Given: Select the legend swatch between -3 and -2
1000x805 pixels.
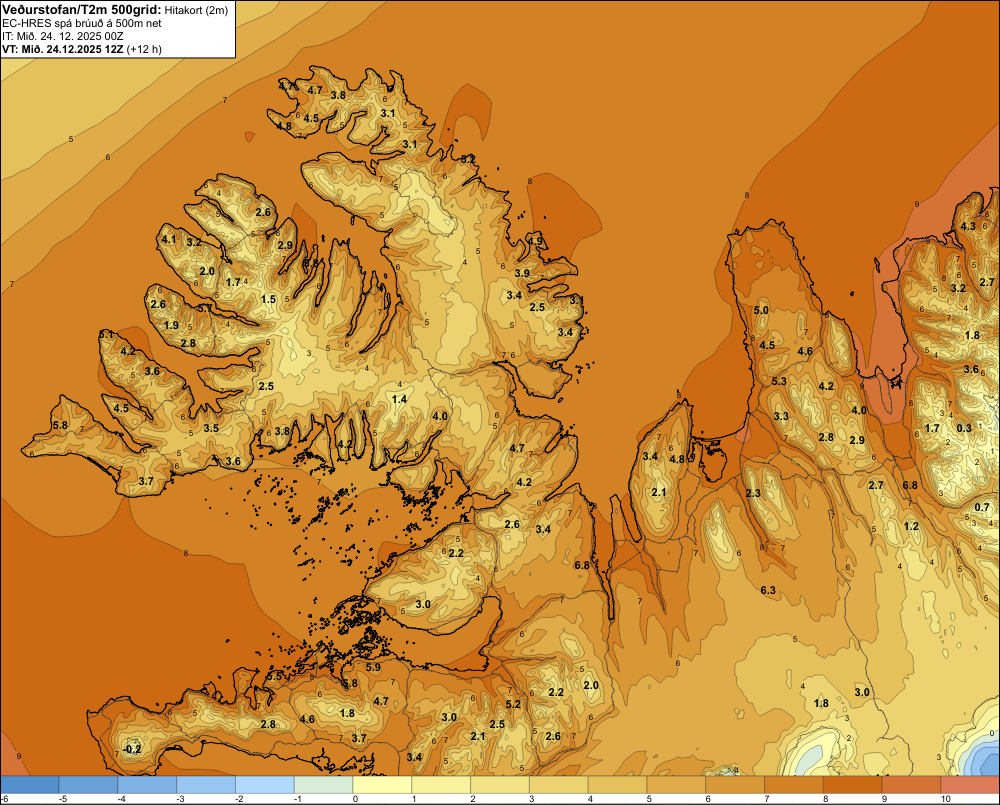Looking at the screenshot, I should pyautogui.click(x=206, y=785).
